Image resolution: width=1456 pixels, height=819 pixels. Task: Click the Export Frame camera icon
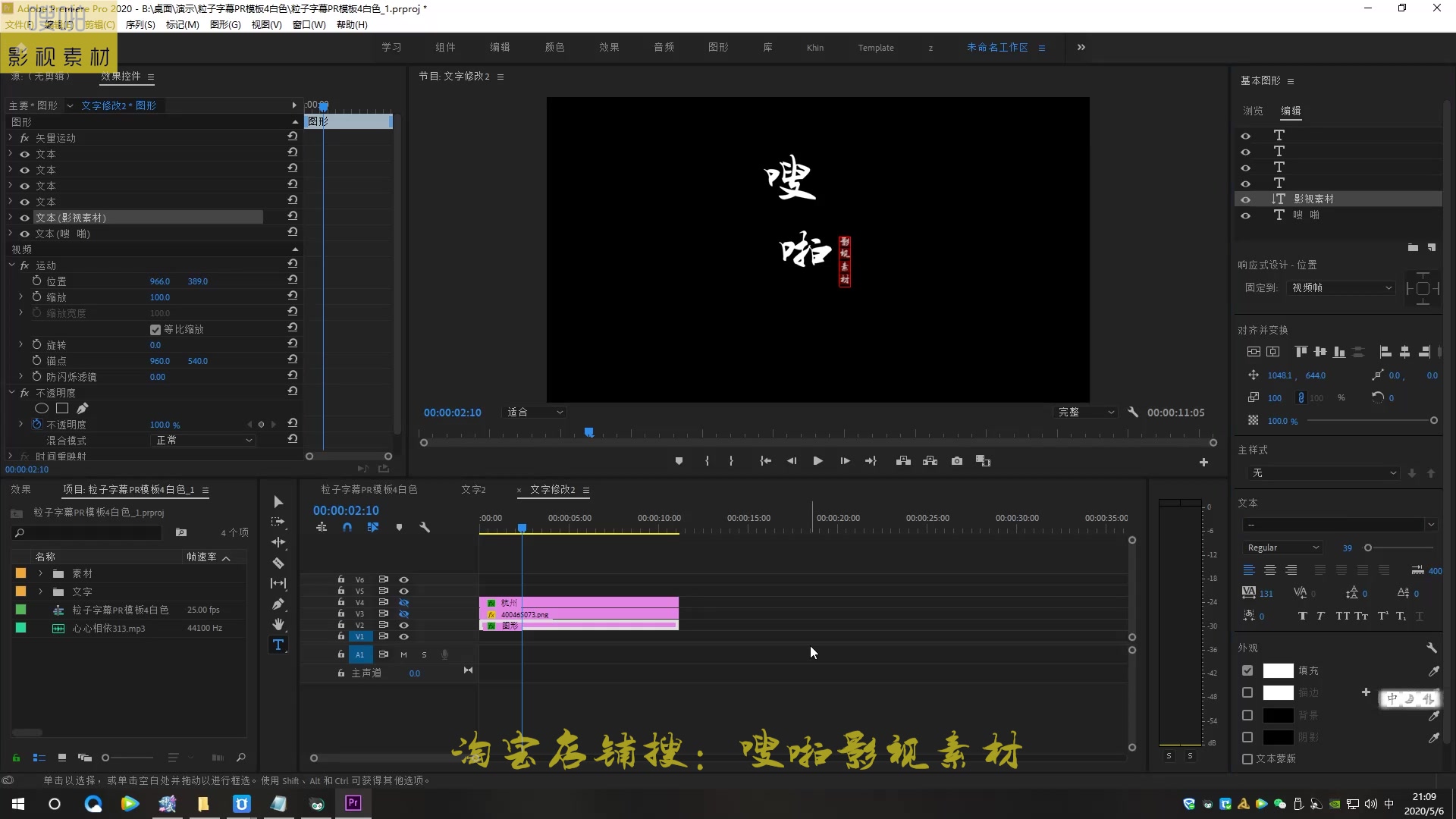(957, 461)
